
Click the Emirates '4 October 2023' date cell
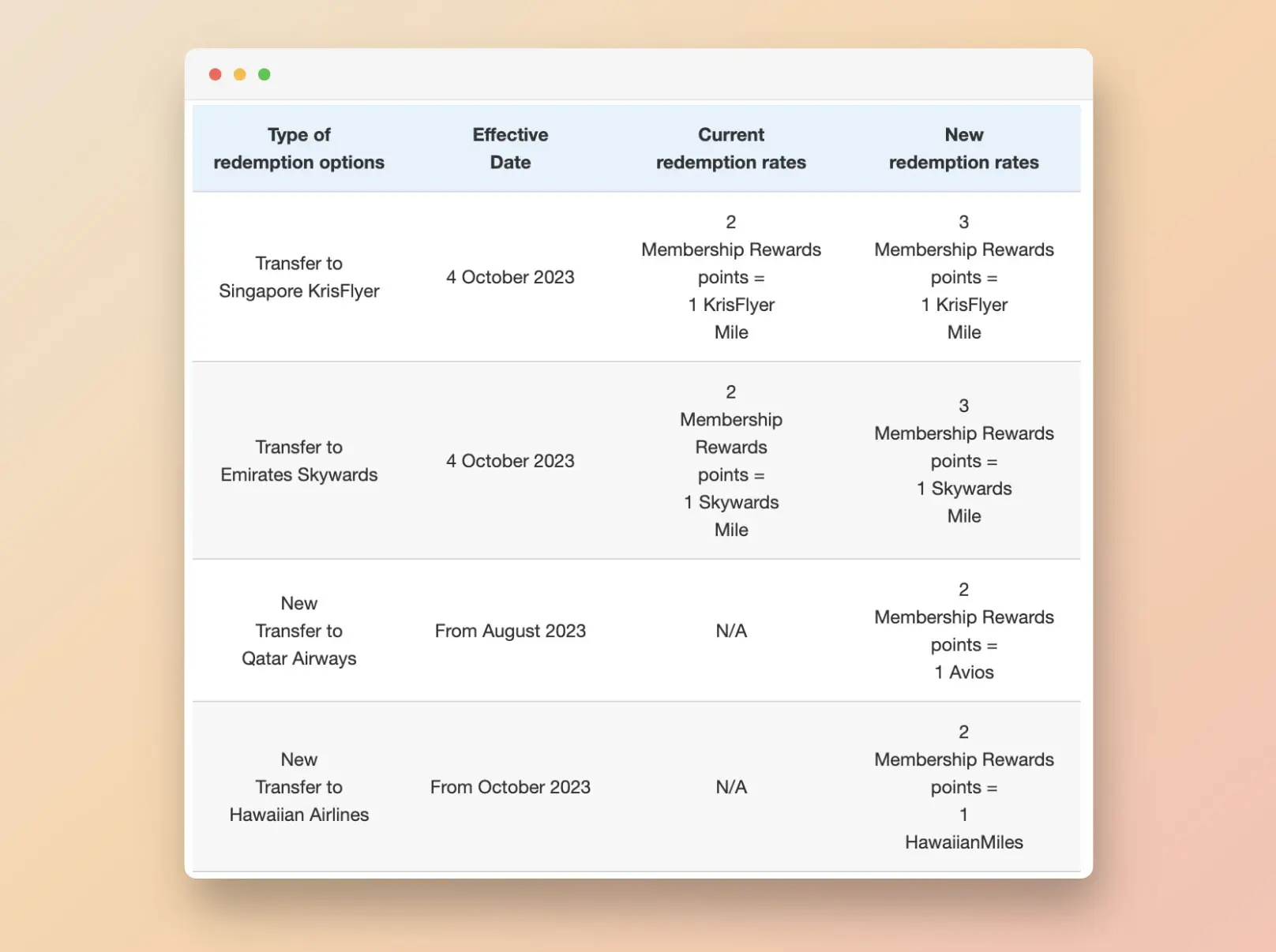point(510,461)
